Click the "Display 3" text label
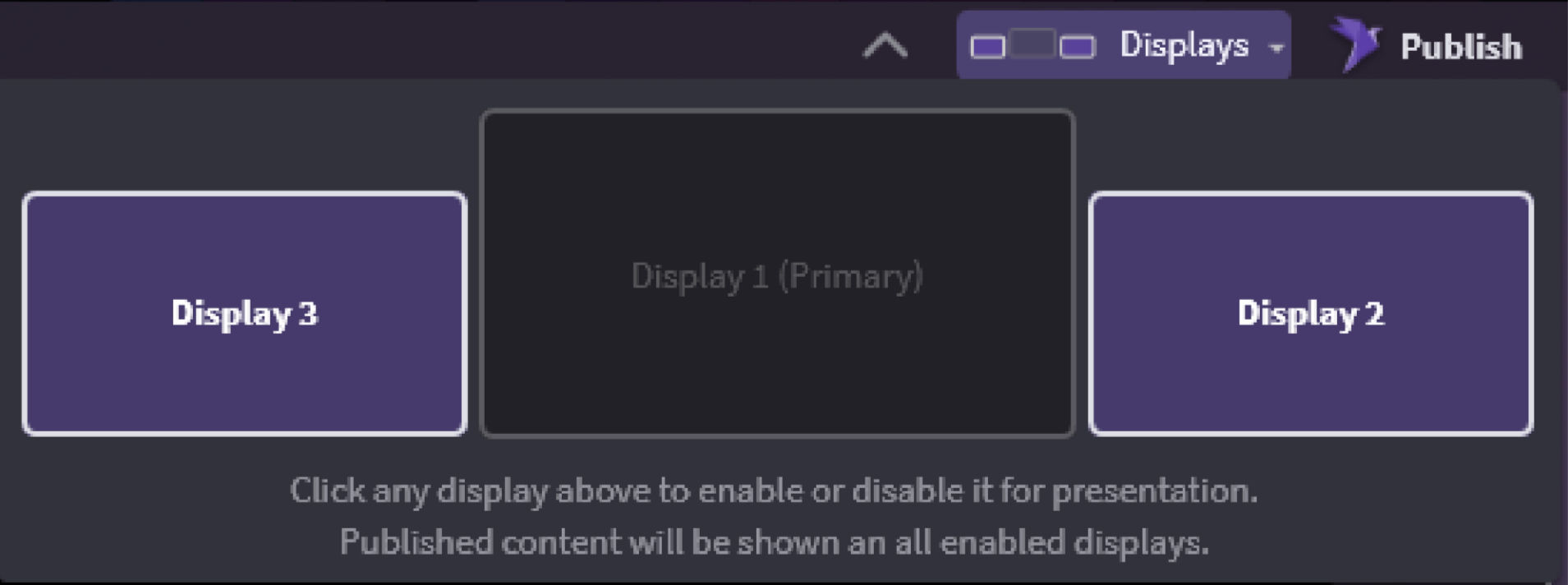 [245, 313]
